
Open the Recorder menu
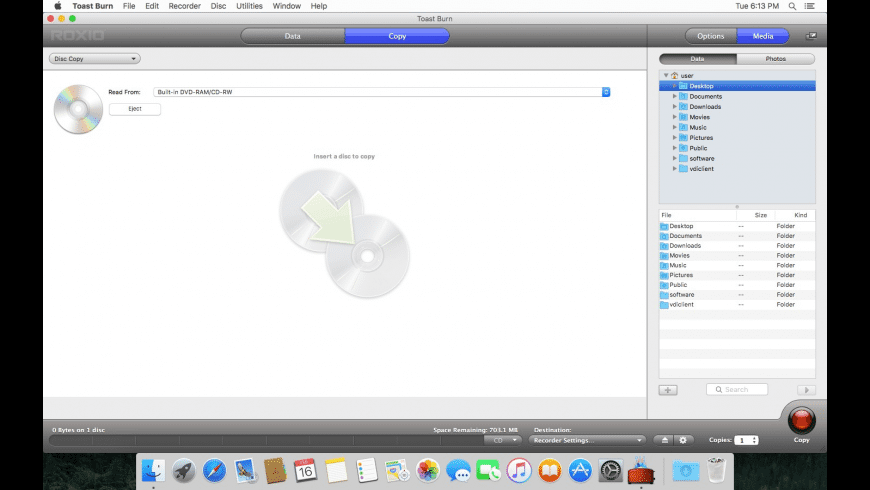coord(185,6)
